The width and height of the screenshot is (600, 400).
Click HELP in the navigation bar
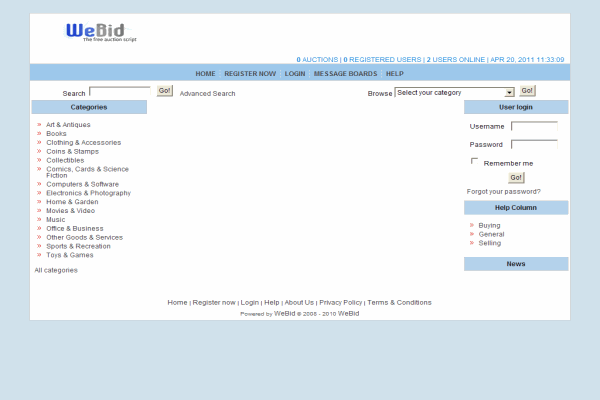[x=395, y=73]
